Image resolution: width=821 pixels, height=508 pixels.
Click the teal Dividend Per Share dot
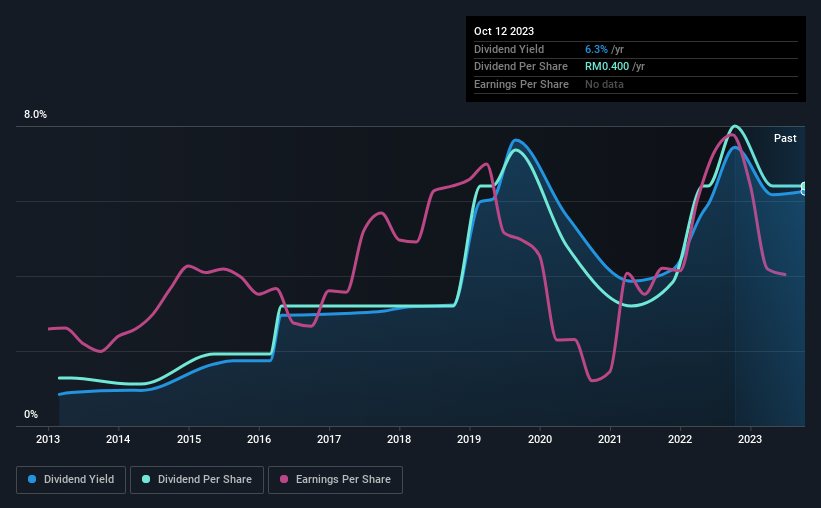(146, 479)
